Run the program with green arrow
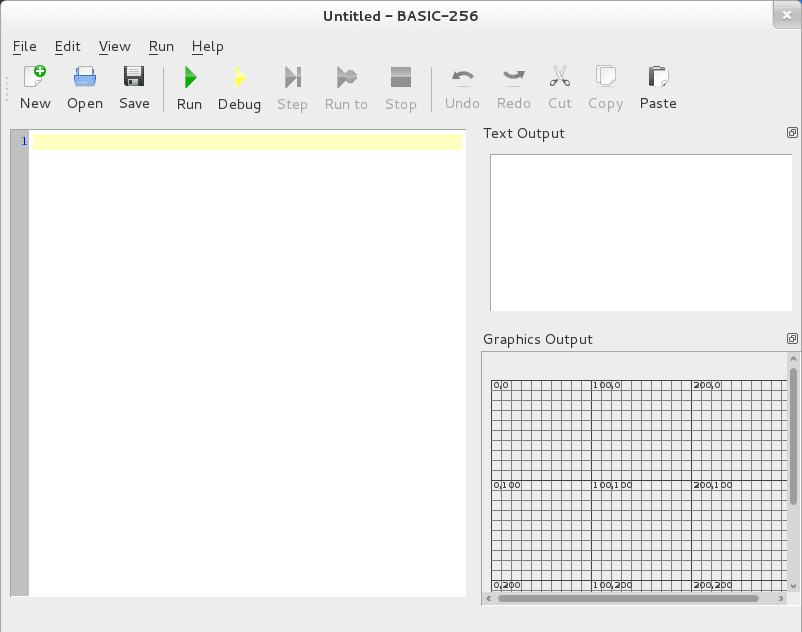This screenshot has width=802, height=632. click(x=189, y=87)
